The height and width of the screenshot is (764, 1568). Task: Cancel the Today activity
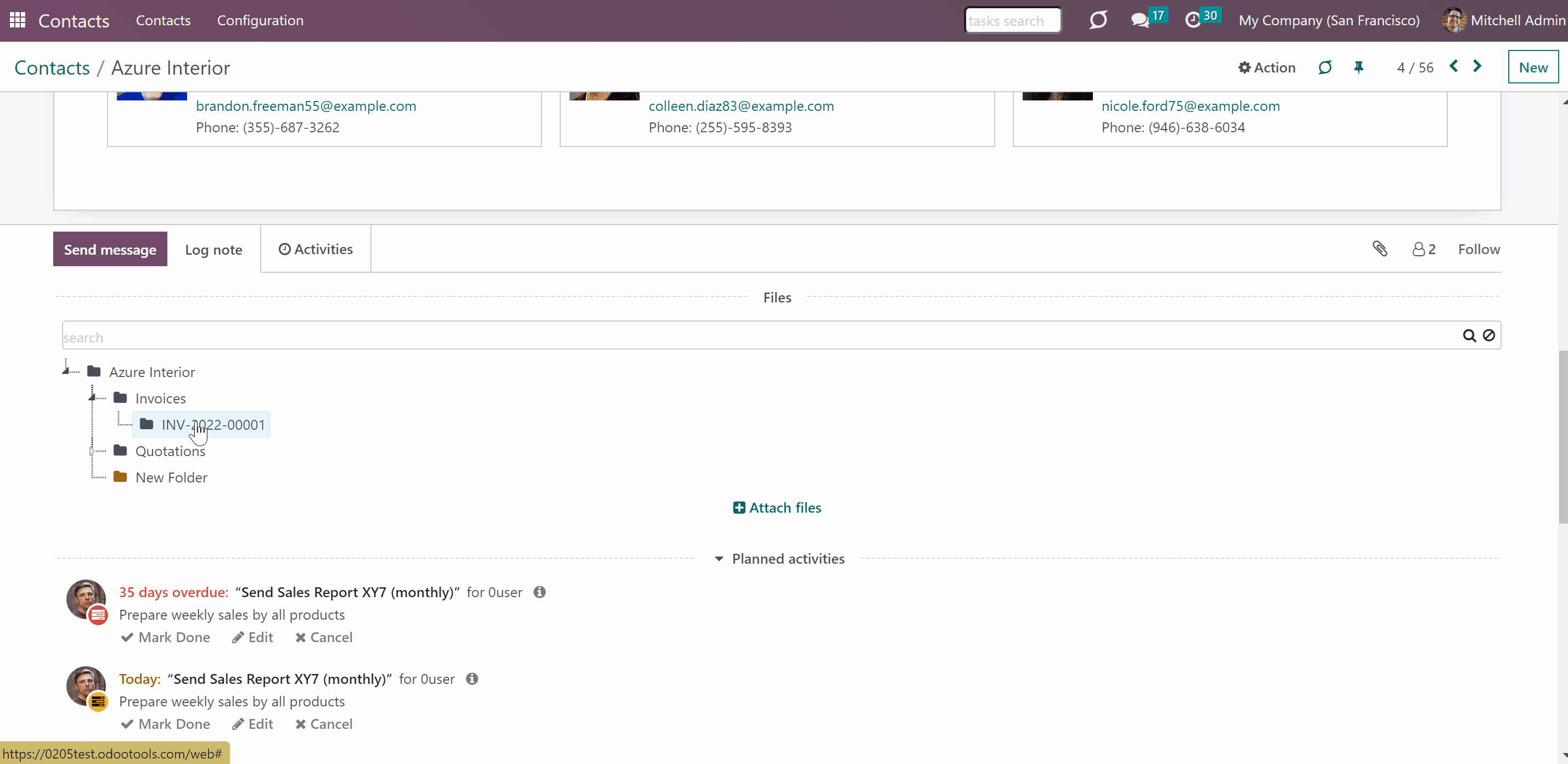click(x=324, y=723)
